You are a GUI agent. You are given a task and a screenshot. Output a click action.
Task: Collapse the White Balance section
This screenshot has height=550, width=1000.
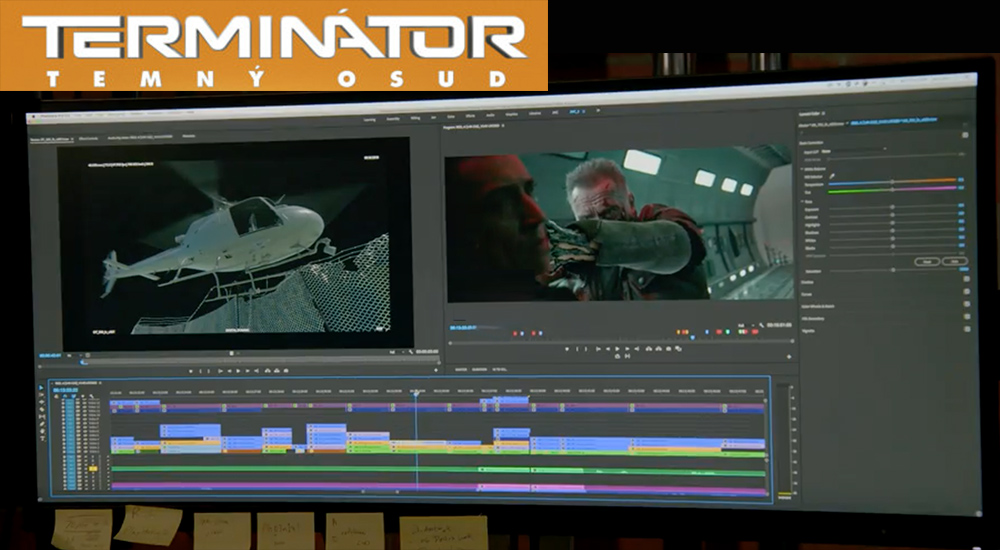(802, 169)
